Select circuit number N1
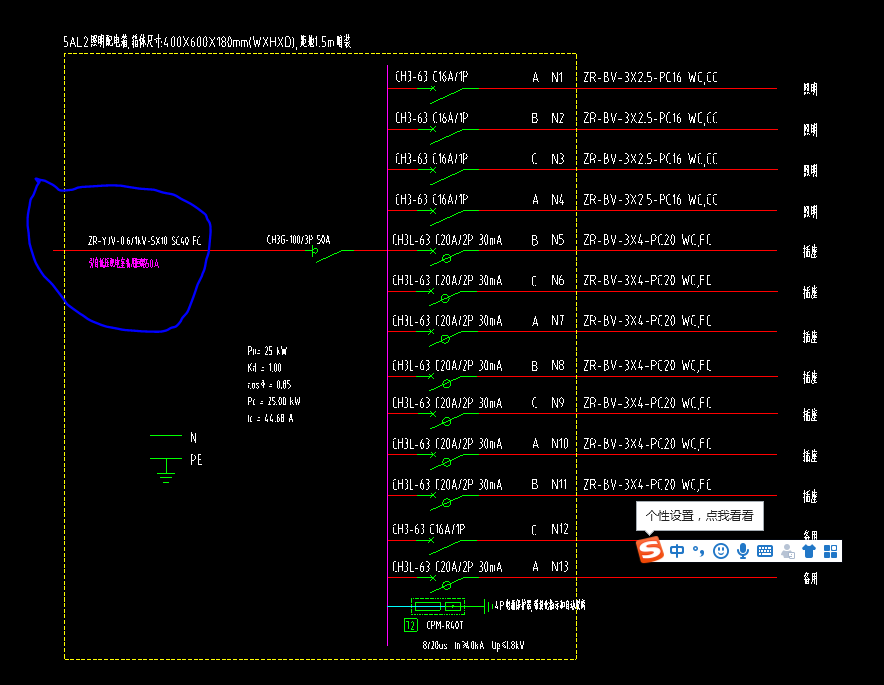Screen dimensions: 884x685 [x=557, y=77]
